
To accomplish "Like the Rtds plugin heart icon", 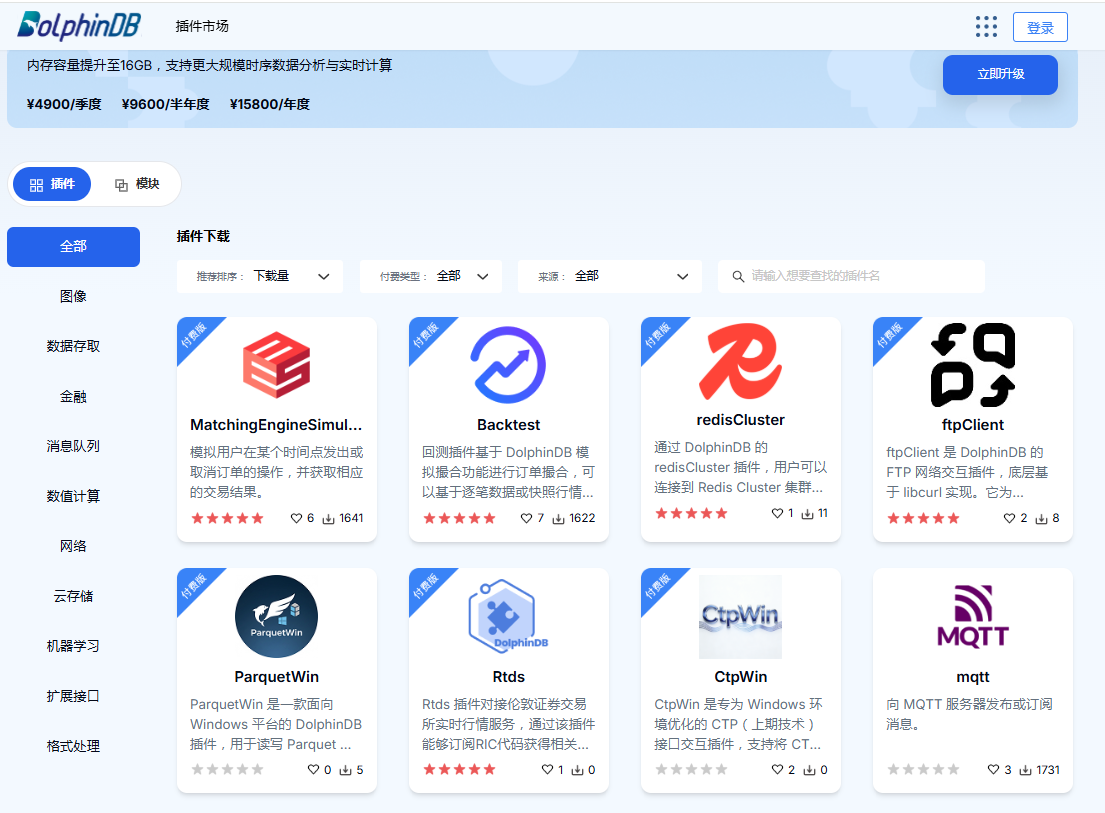I will pyautogui.click(x=547, y=770).
